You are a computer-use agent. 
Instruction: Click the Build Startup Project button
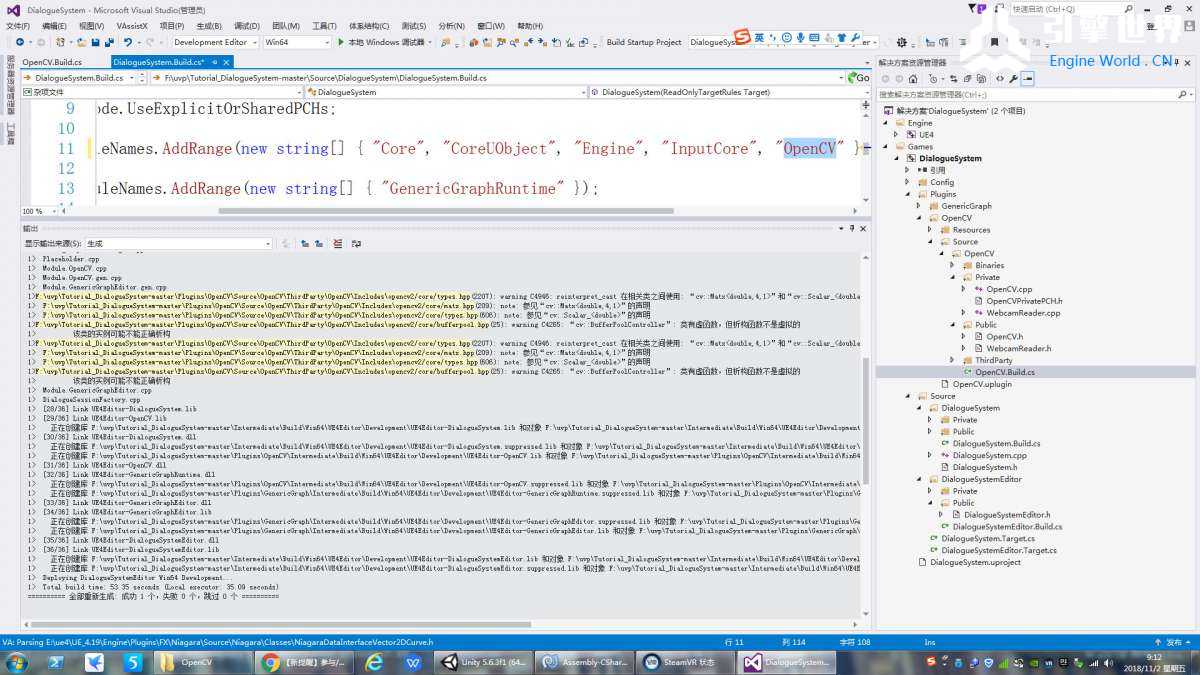click(644, 42)
